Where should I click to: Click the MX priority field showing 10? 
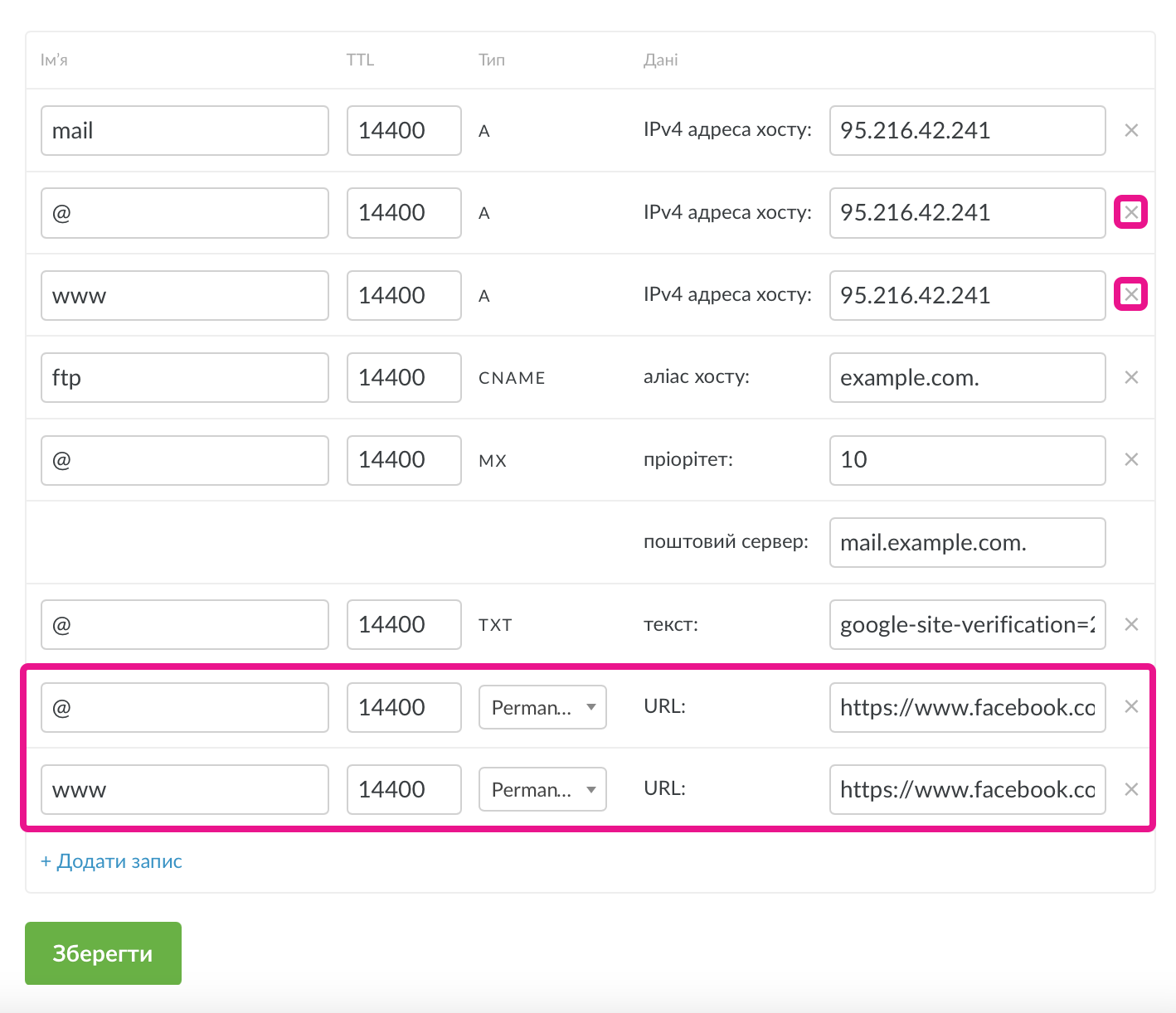point(967,460)
